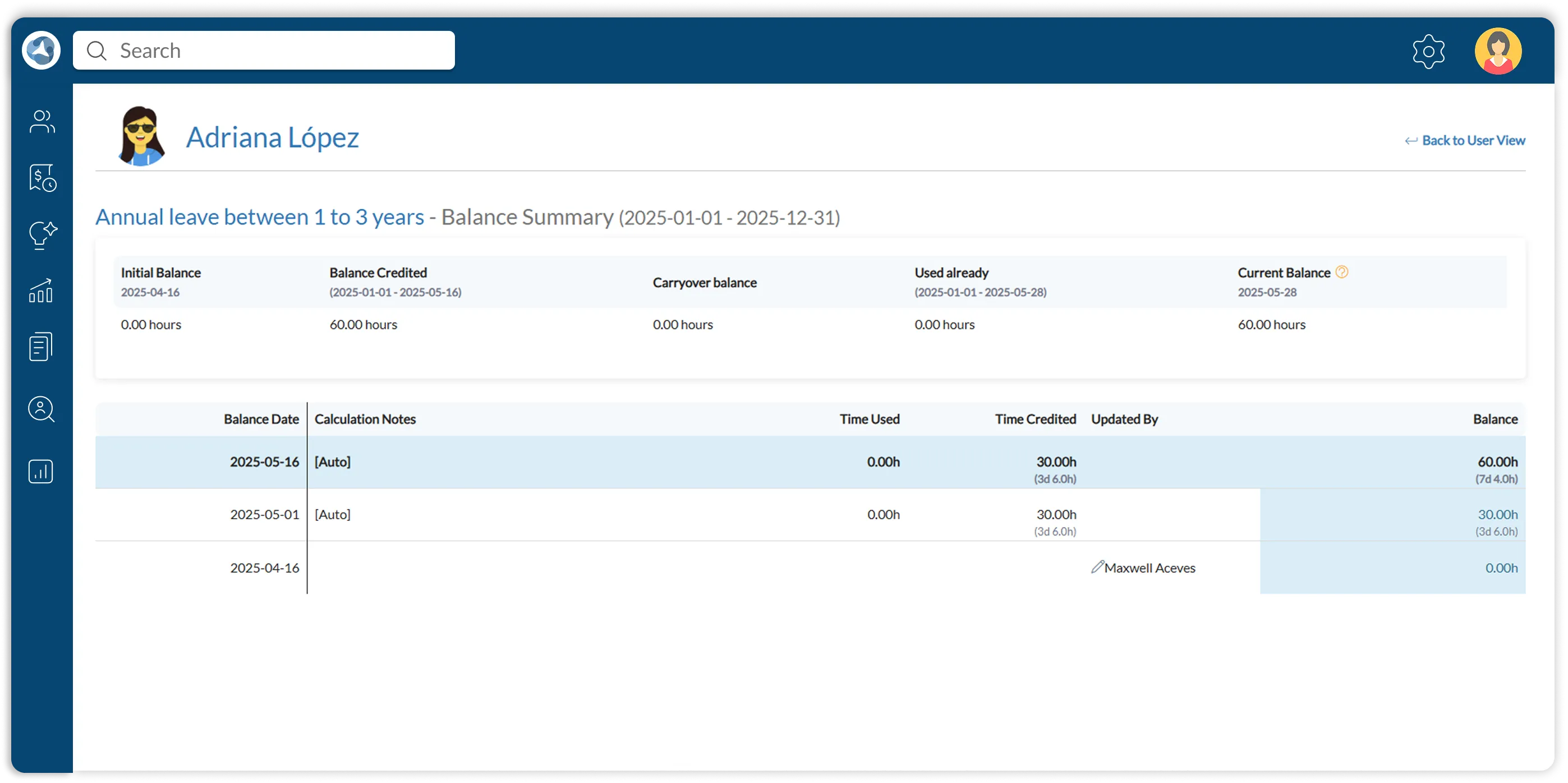Open the analytics bar chart sidebar icon
1568x783 pixels.
point(40,470)
